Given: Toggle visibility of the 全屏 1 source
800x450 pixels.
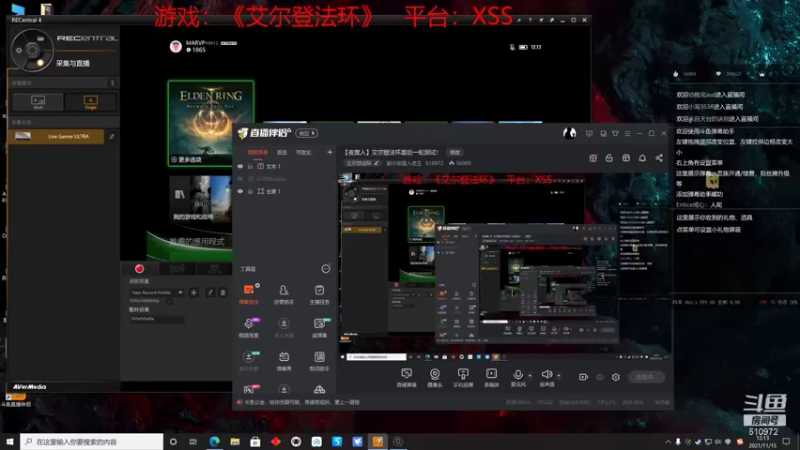Looking at the screenshot, I should pos(240,191).
